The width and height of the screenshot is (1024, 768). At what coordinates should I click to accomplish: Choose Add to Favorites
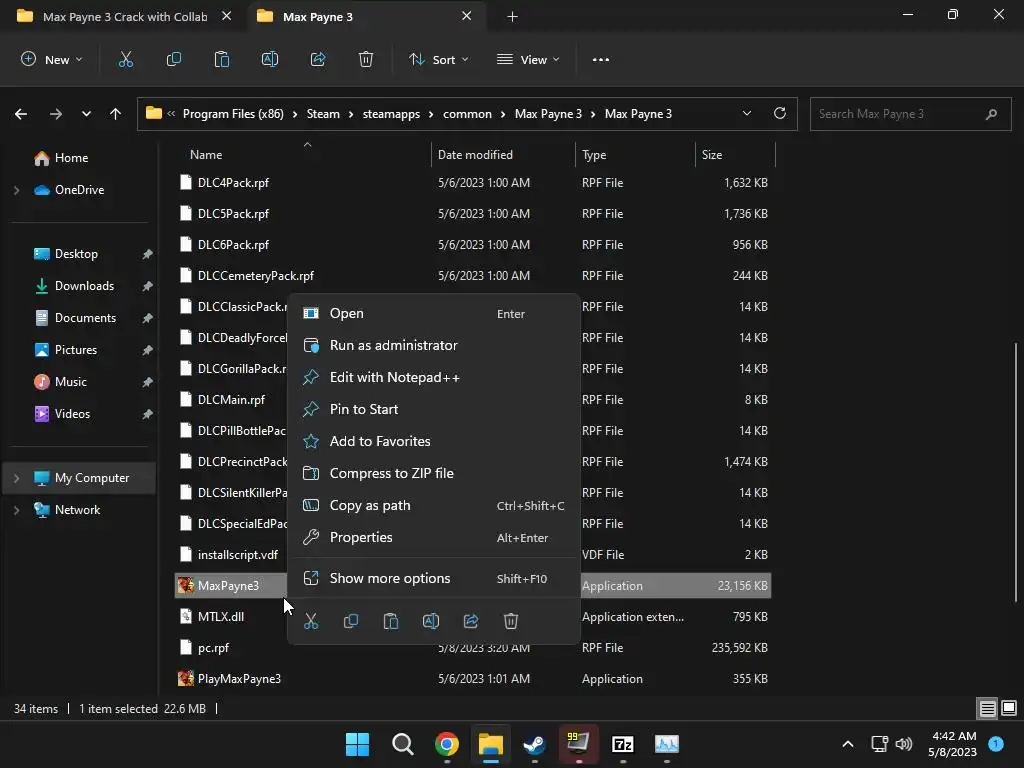tap(434, 441)
